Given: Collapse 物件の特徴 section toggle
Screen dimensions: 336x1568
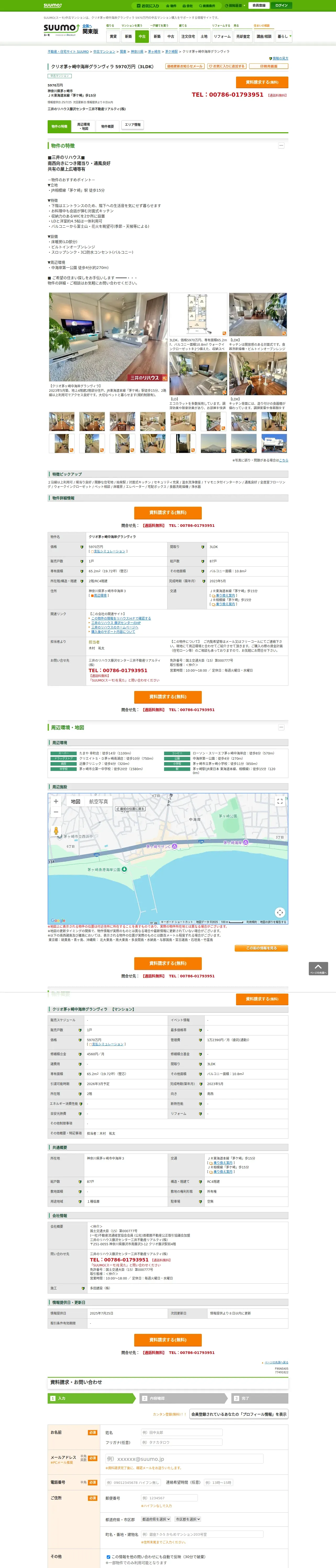Looking at the screenshot, I should point(281,146).
